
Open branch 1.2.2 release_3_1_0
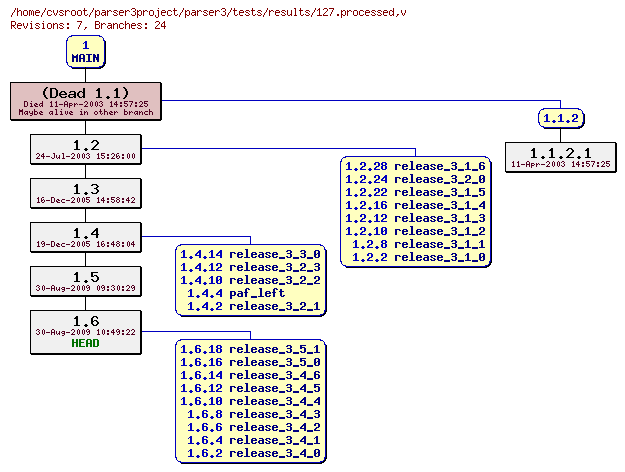(x=419, y=257)
